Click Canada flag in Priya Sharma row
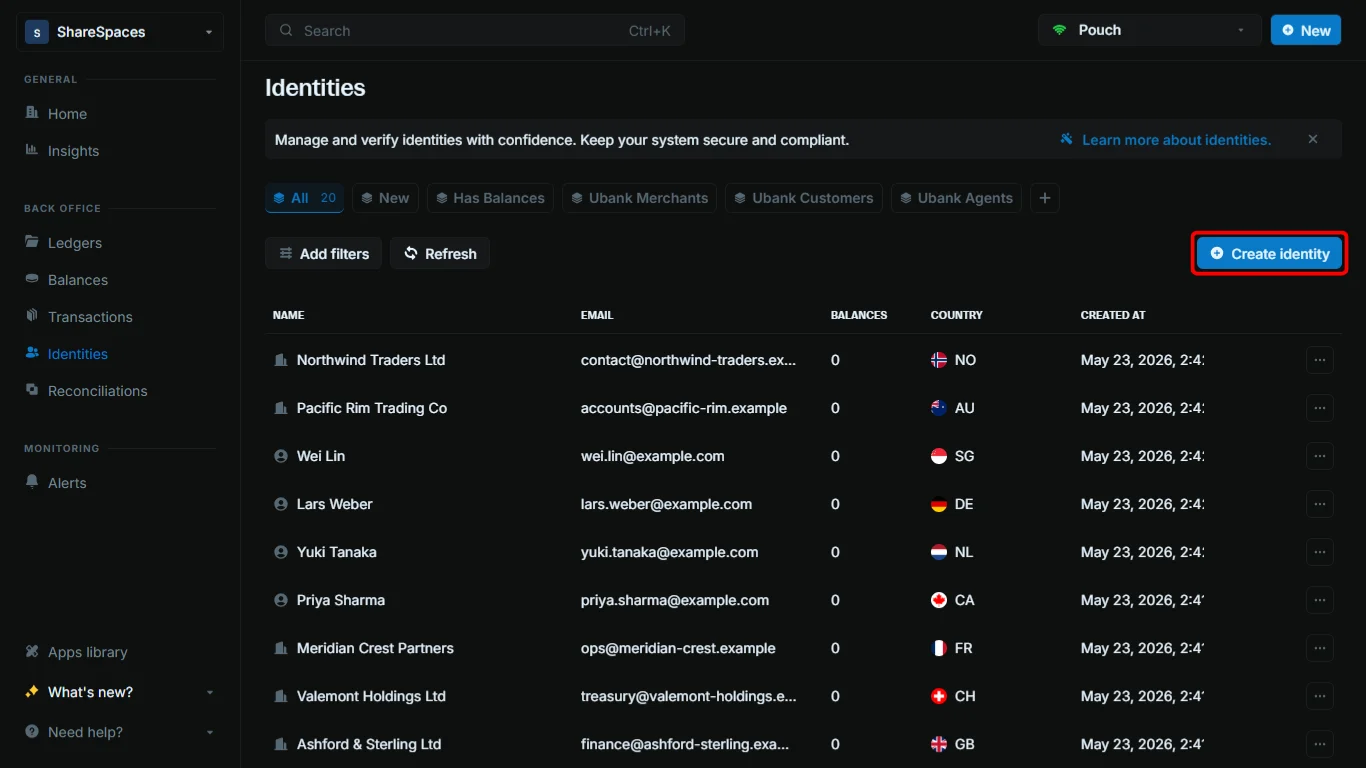Image resolution: width=1366 pixels, height=768 pixels. coord(939,600)
